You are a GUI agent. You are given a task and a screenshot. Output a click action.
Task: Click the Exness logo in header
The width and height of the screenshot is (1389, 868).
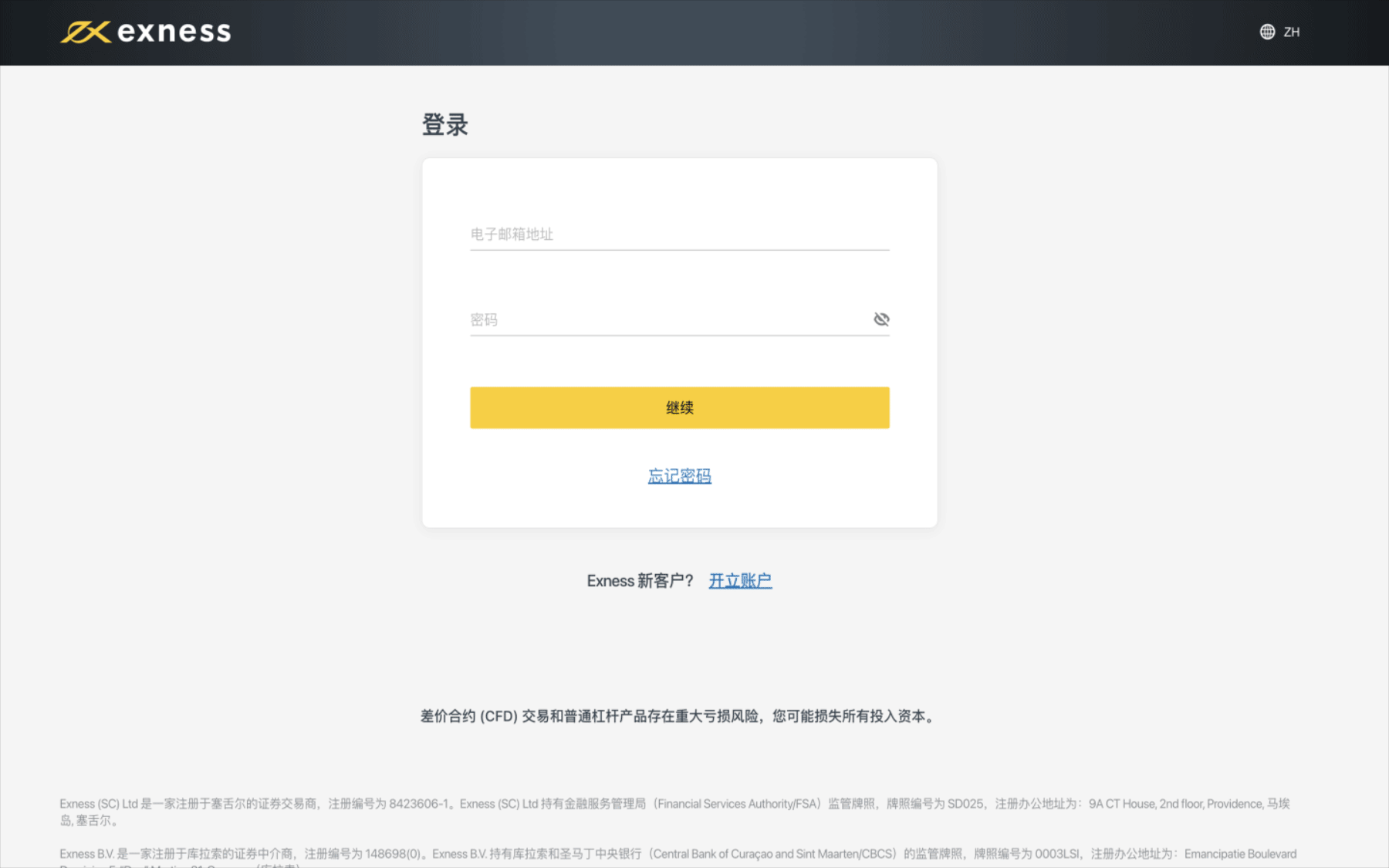(x=146, y=32)
